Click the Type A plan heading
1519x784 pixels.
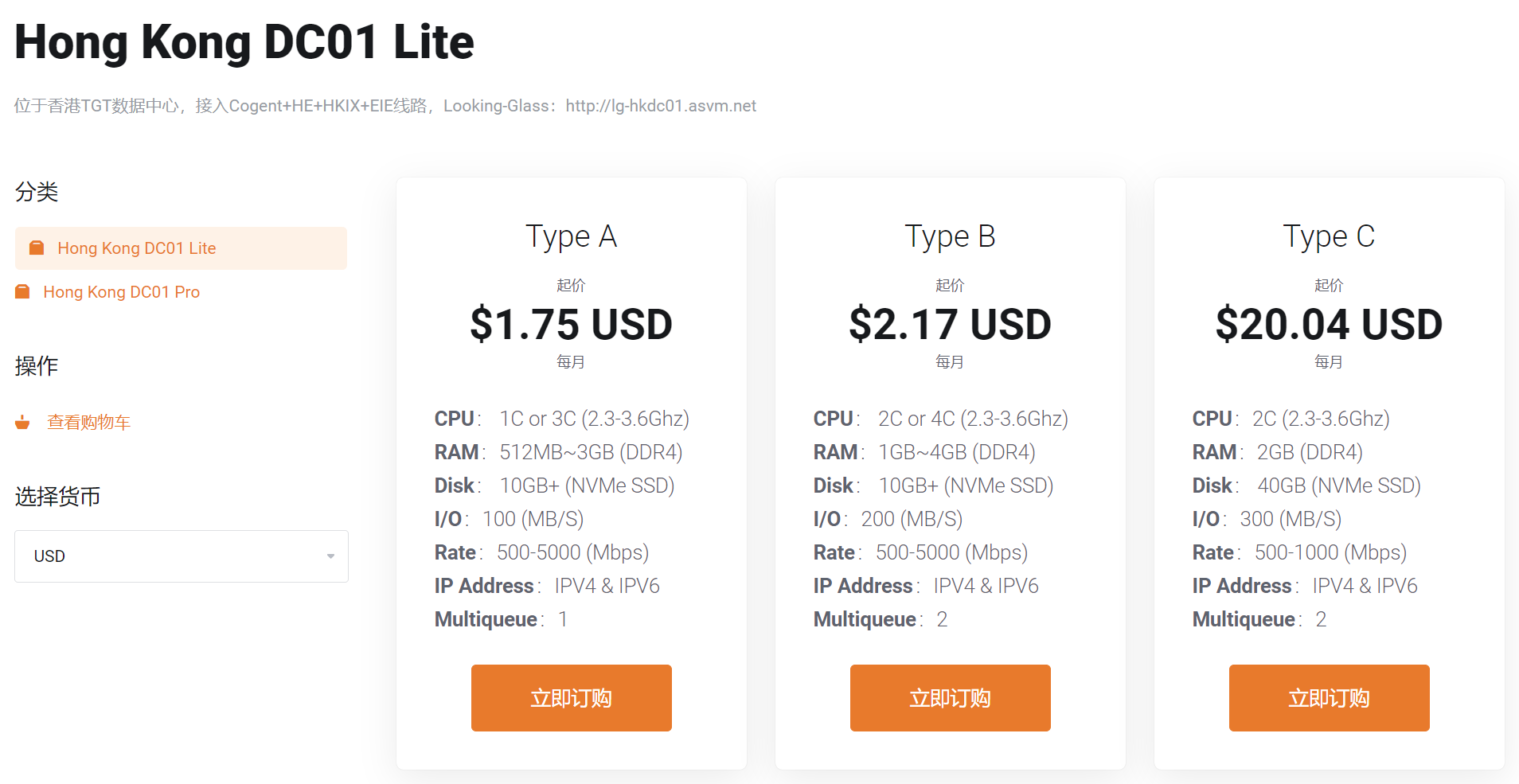coord(571,236)
